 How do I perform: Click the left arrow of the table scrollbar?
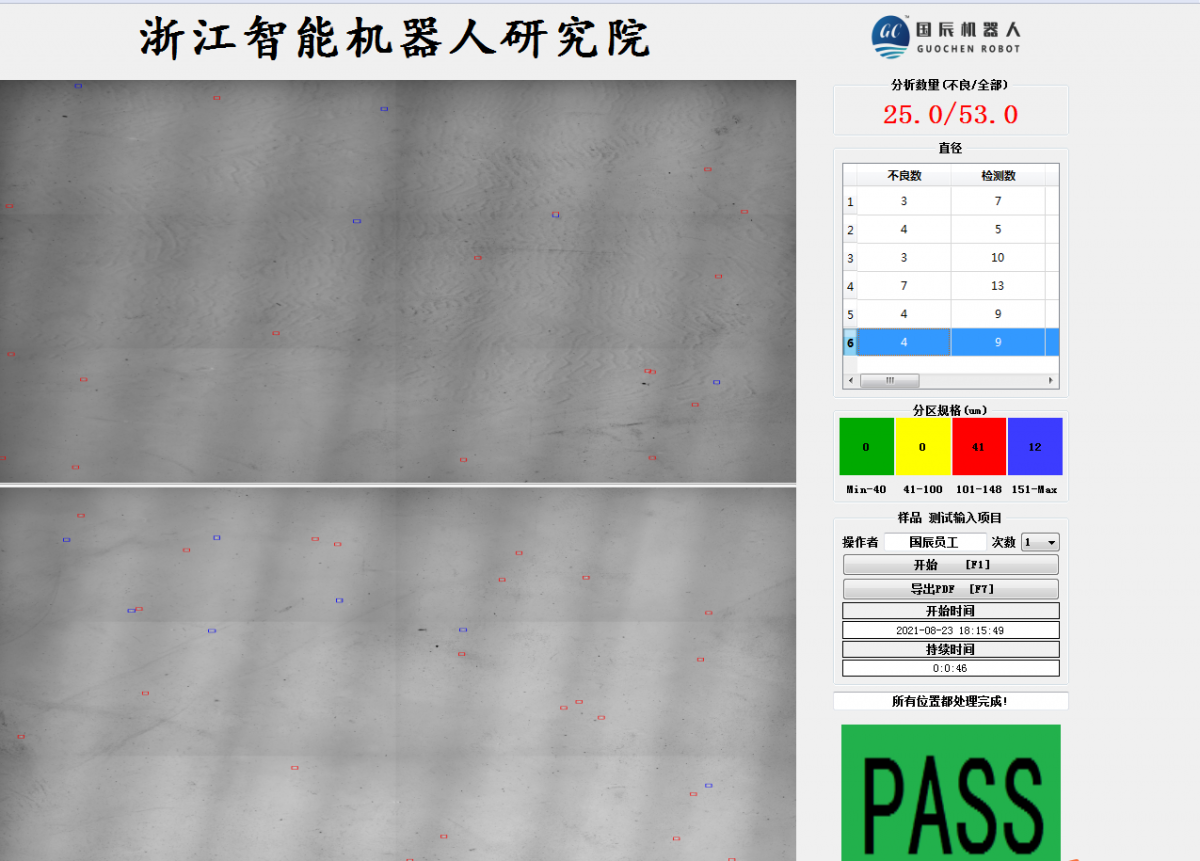(x=849, y=380)
